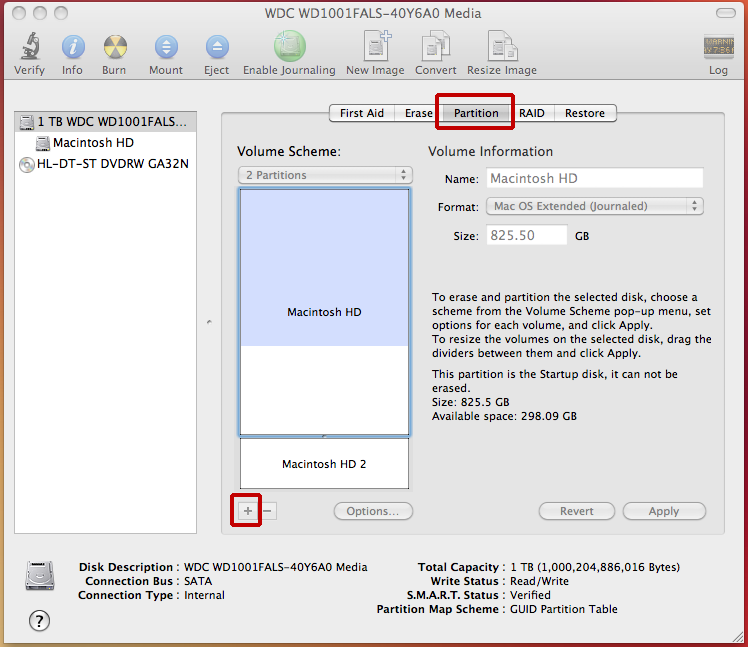Viewport: 748px width, 647px height.
Task: Click the partition divider handle between the volumes
Action: [324, 436]
